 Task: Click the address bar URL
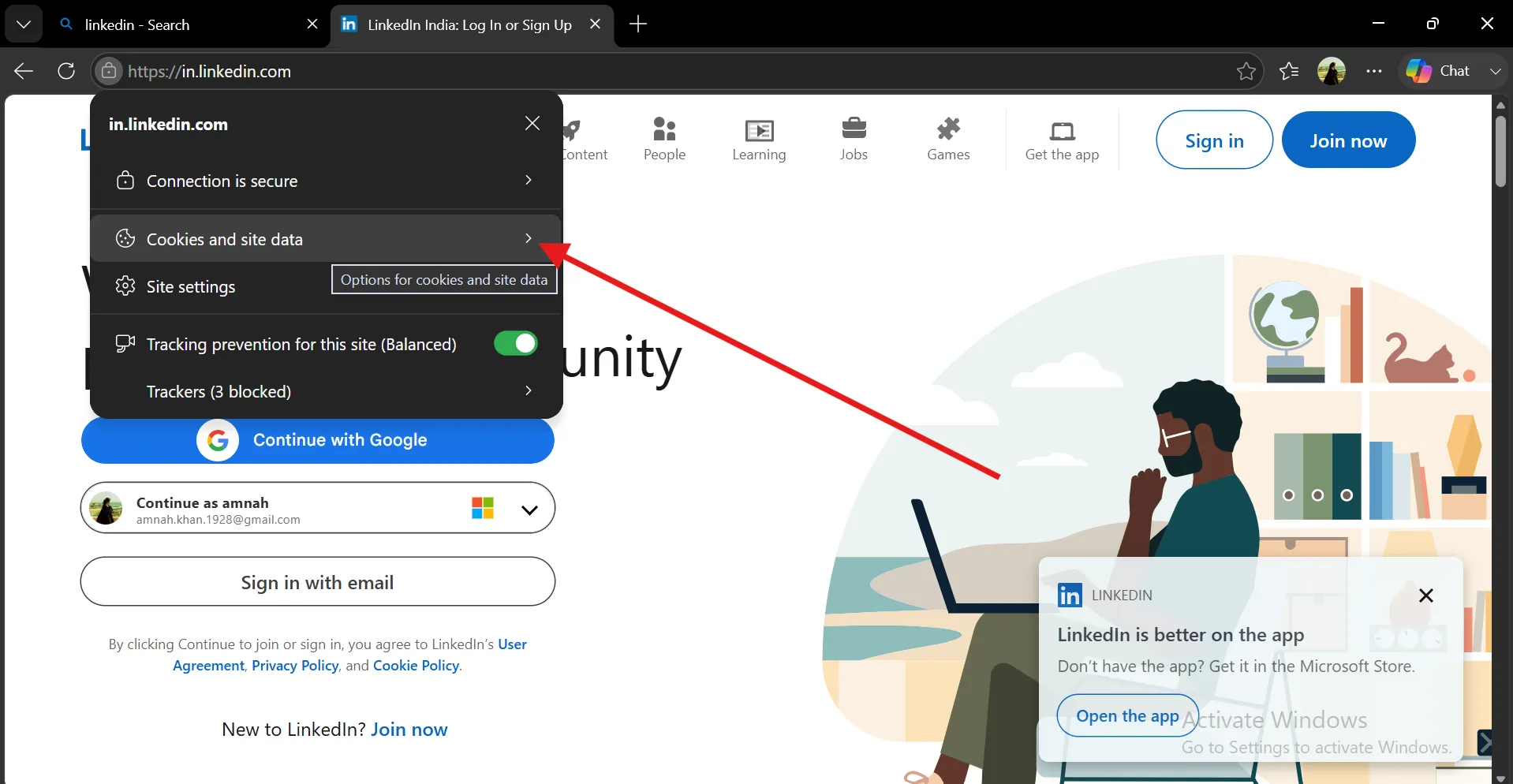210,72
